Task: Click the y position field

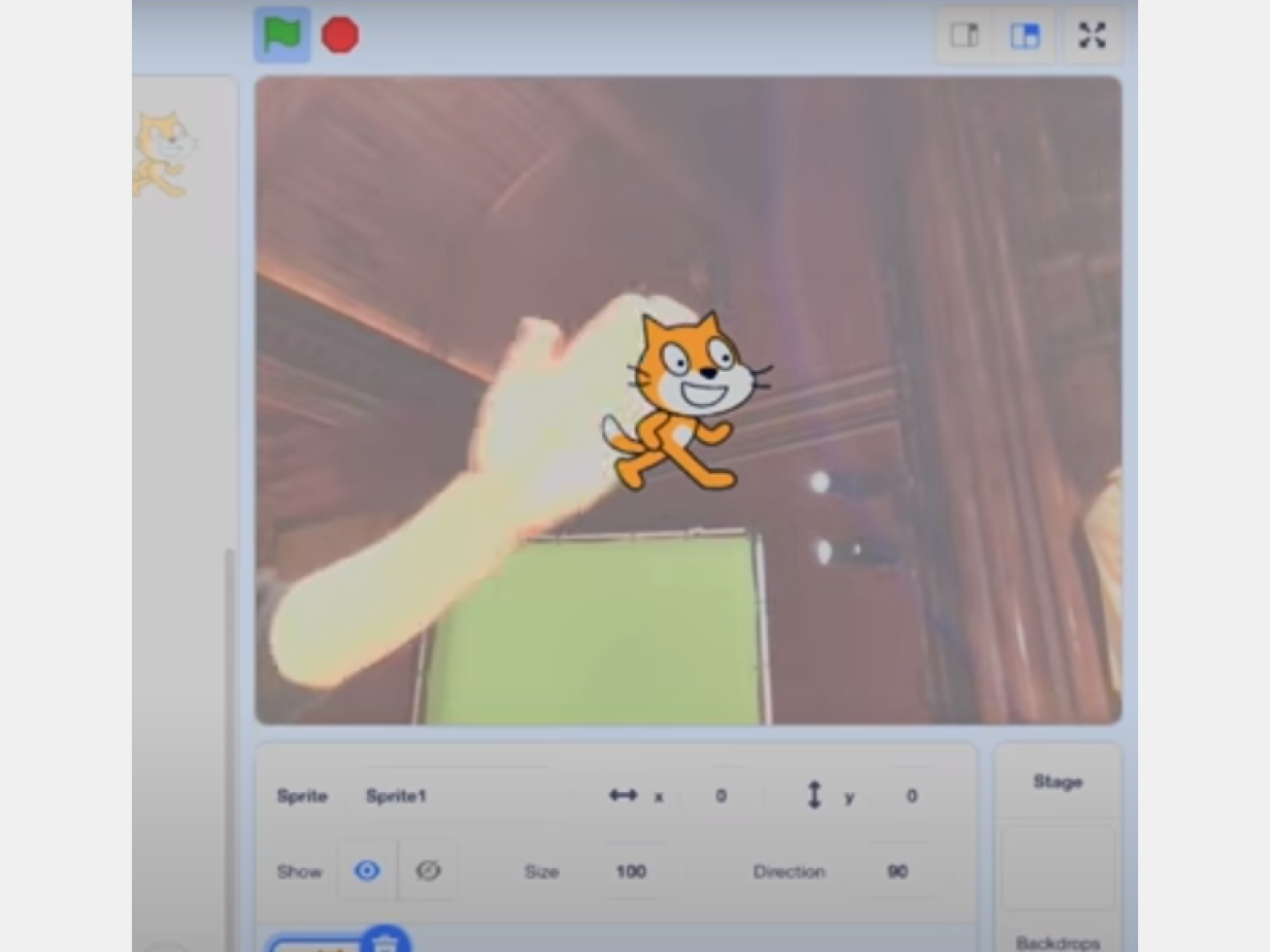Action: click(910, 796)
